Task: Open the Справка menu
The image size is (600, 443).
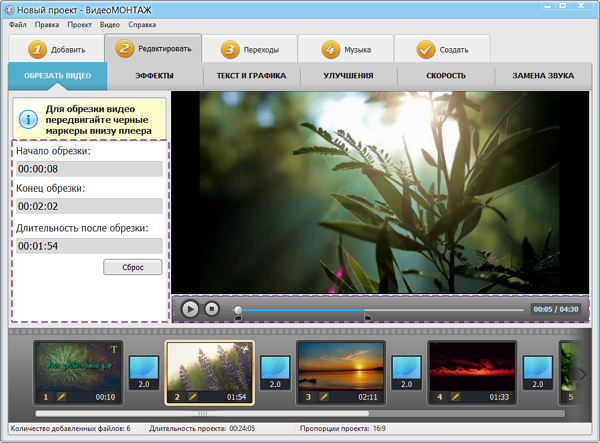Action: (142, 24)
